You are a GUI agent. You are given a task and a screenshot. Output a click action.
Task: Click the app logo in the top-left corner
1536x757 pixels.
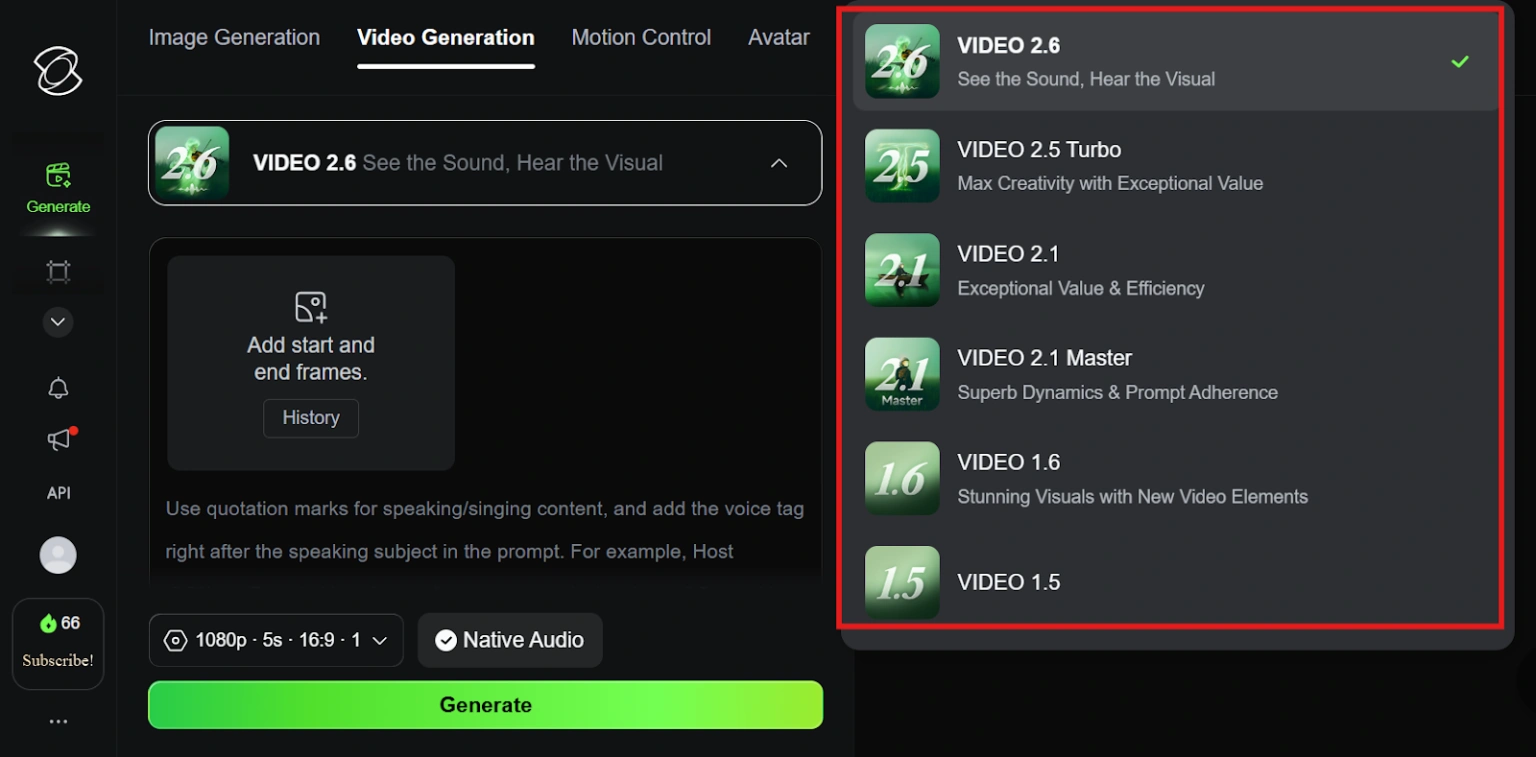point(57,70)
